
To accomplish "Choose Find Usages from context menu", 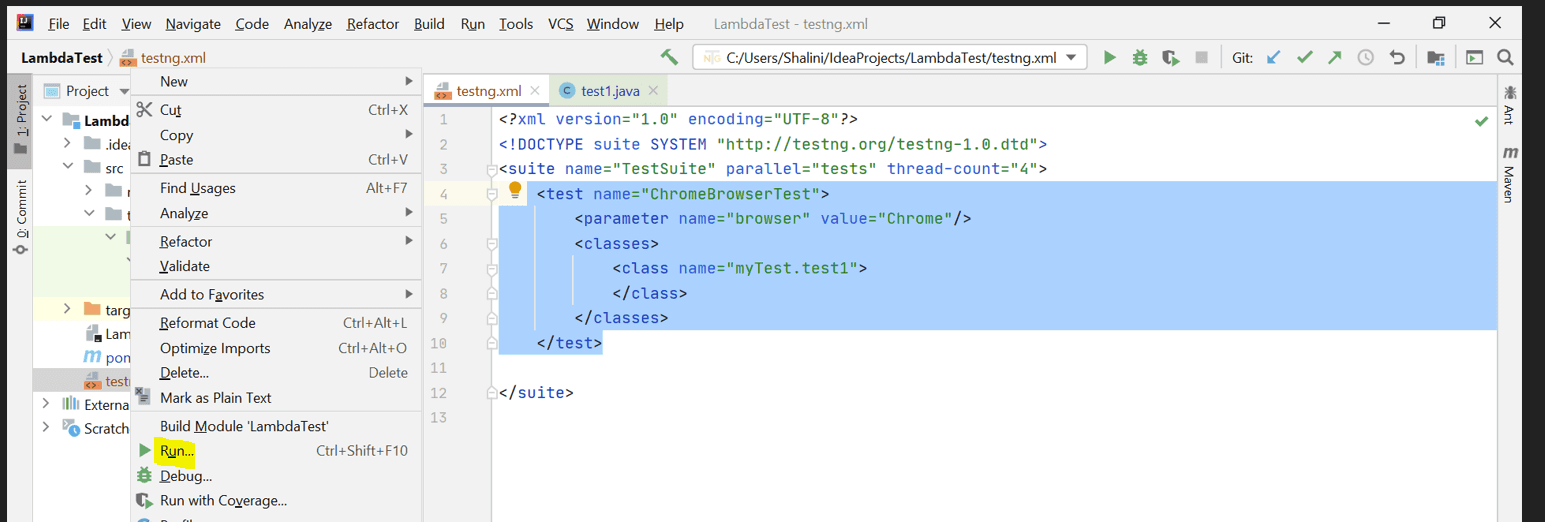I will click(276, 188).
